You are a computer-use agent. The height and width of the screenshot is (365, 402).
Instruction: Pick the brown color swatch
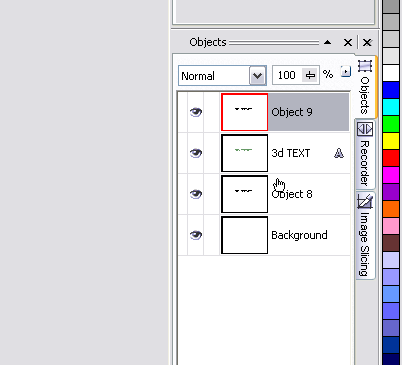[x=391, y=243]
